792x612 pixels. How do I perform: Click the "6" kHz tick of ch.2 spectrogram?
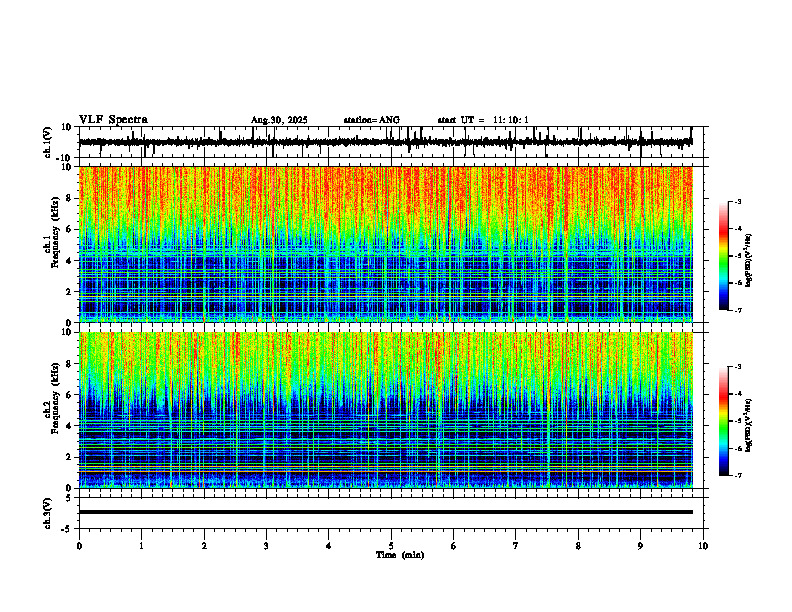[70, 395]
